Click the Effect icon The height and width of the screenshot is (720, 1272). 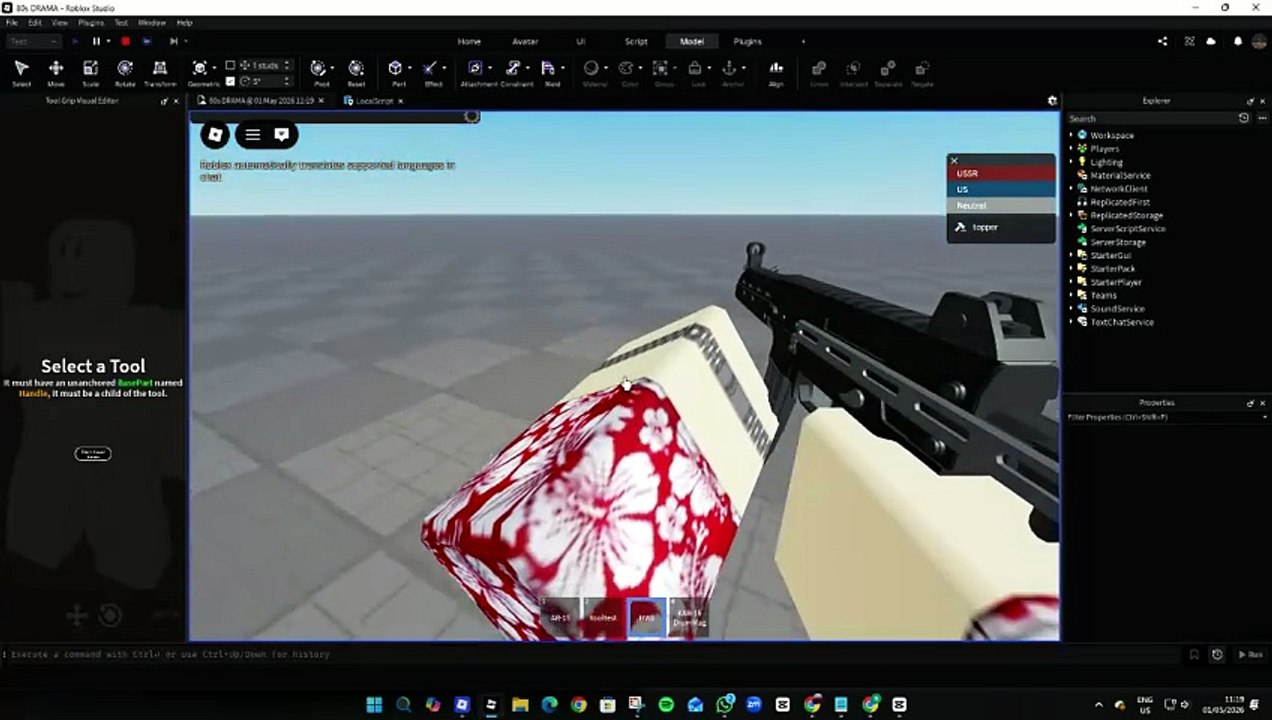(430, 69)
